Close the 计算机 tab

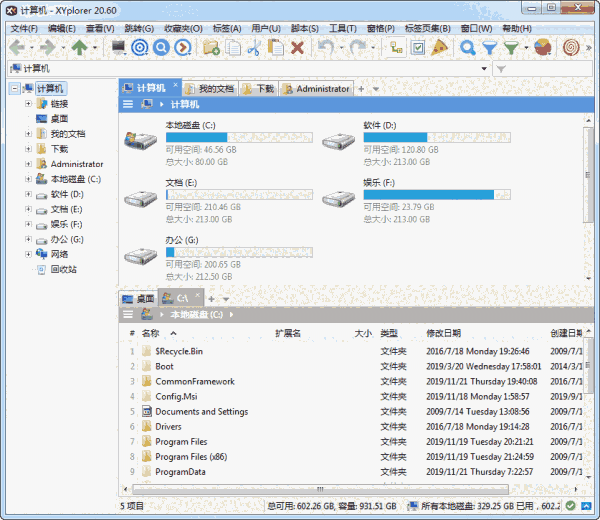[x=175, y=85]
